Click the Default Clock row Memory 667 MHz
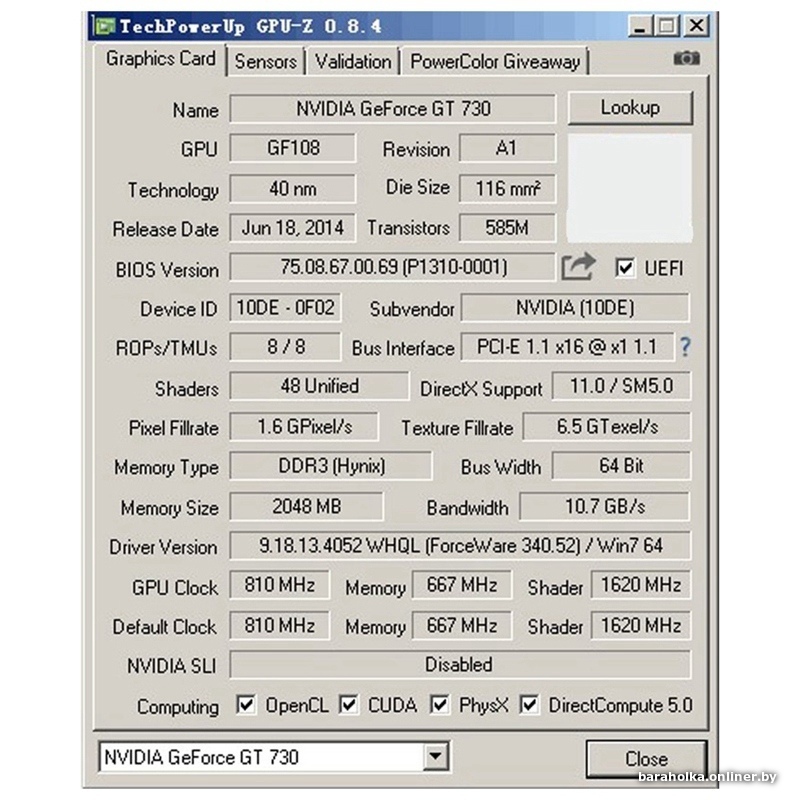The width and height of the screenshot is (800, 800). pyautogui.click(x=462, y=626)
